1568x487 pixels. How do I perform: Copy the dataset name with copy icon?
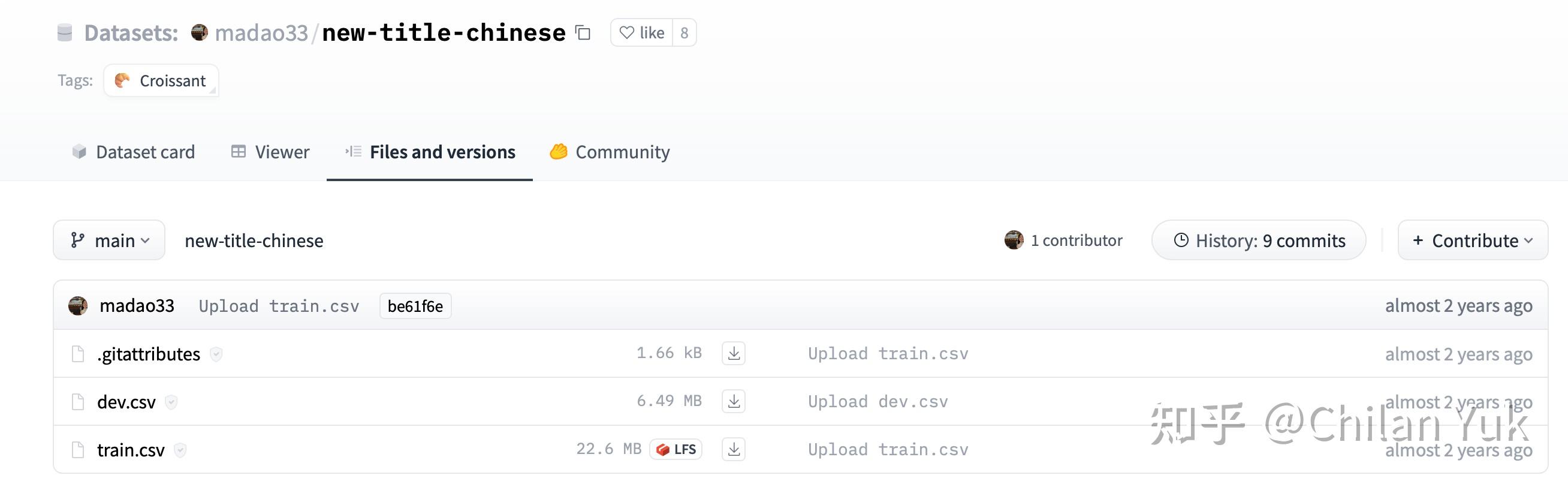click(x=583, y=33)
